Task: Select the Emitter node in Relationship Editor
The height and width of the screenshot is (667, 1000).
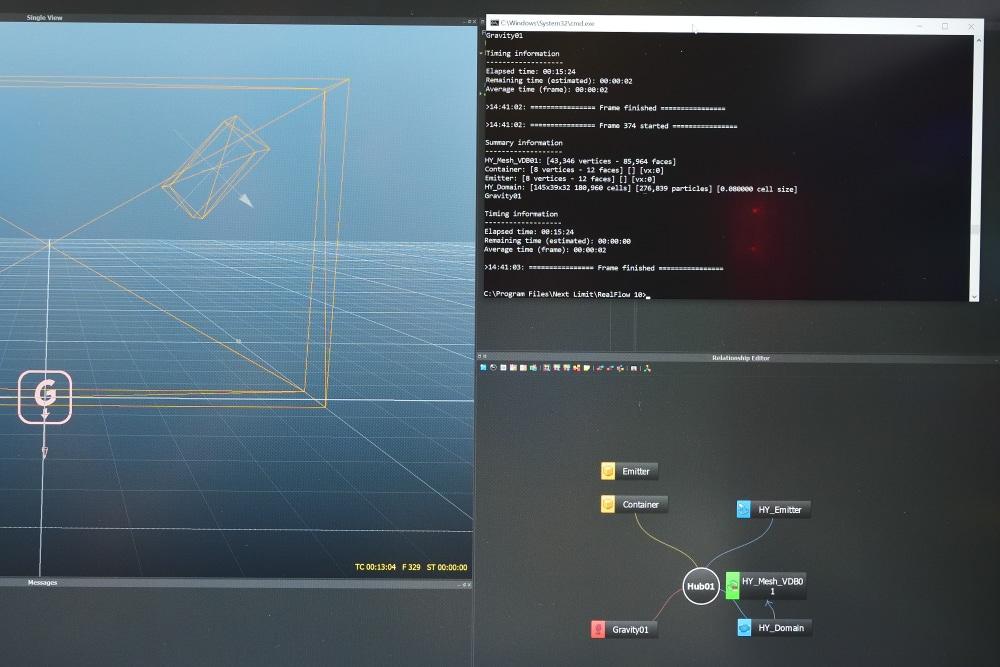Action: (629, 471)
